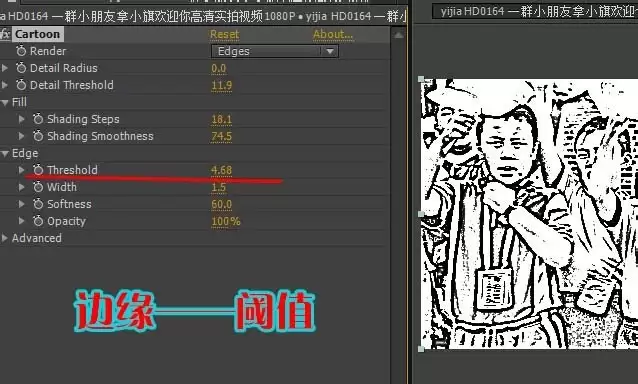This screenshot has width=638, height=384.
Task: Expand the Advanced group
Action: pyautogui.click(x=5, y=238)
